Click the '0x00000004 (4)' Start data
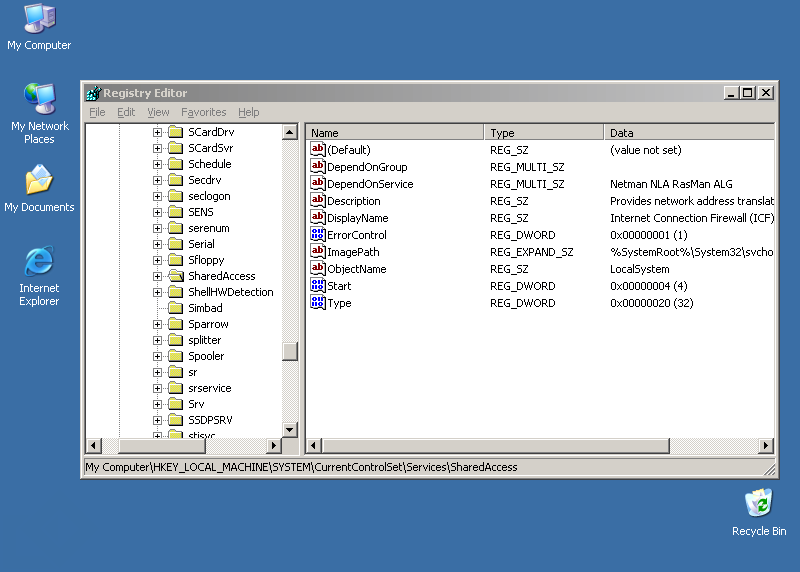Image resolution: width=800 pixels, height=572 pixels. [x=648, y=286]
